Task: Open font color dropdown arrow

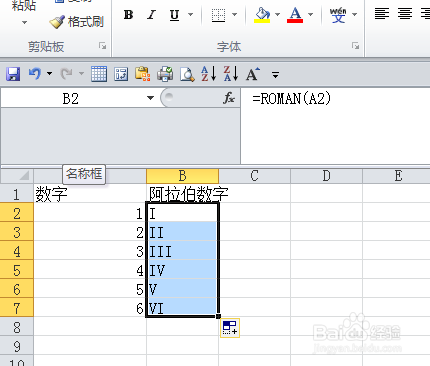Action: (310, 15)
